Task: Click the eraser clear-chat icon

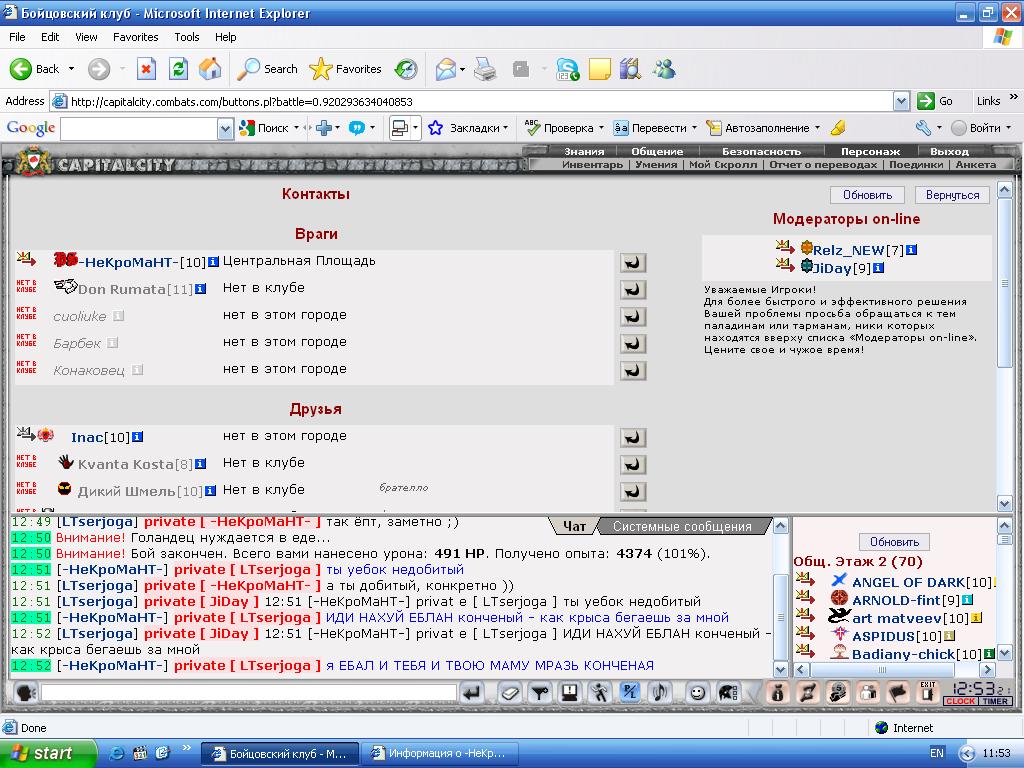Action: click(x=509, y=692)
